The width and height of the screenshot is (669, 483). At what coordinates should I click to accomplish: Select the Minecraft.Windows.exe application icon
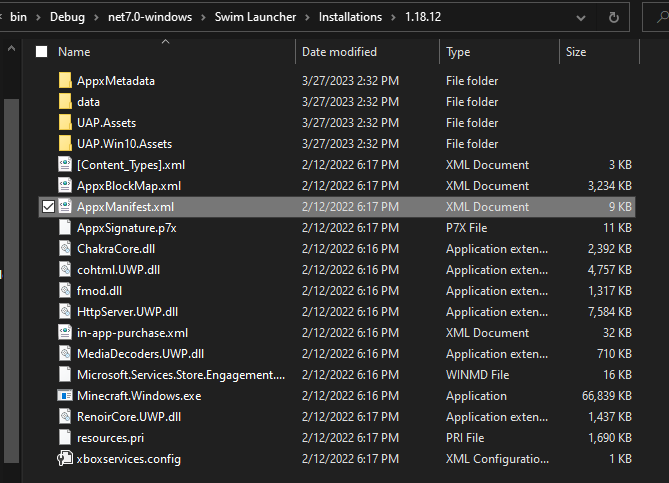[x=65, y=396]
